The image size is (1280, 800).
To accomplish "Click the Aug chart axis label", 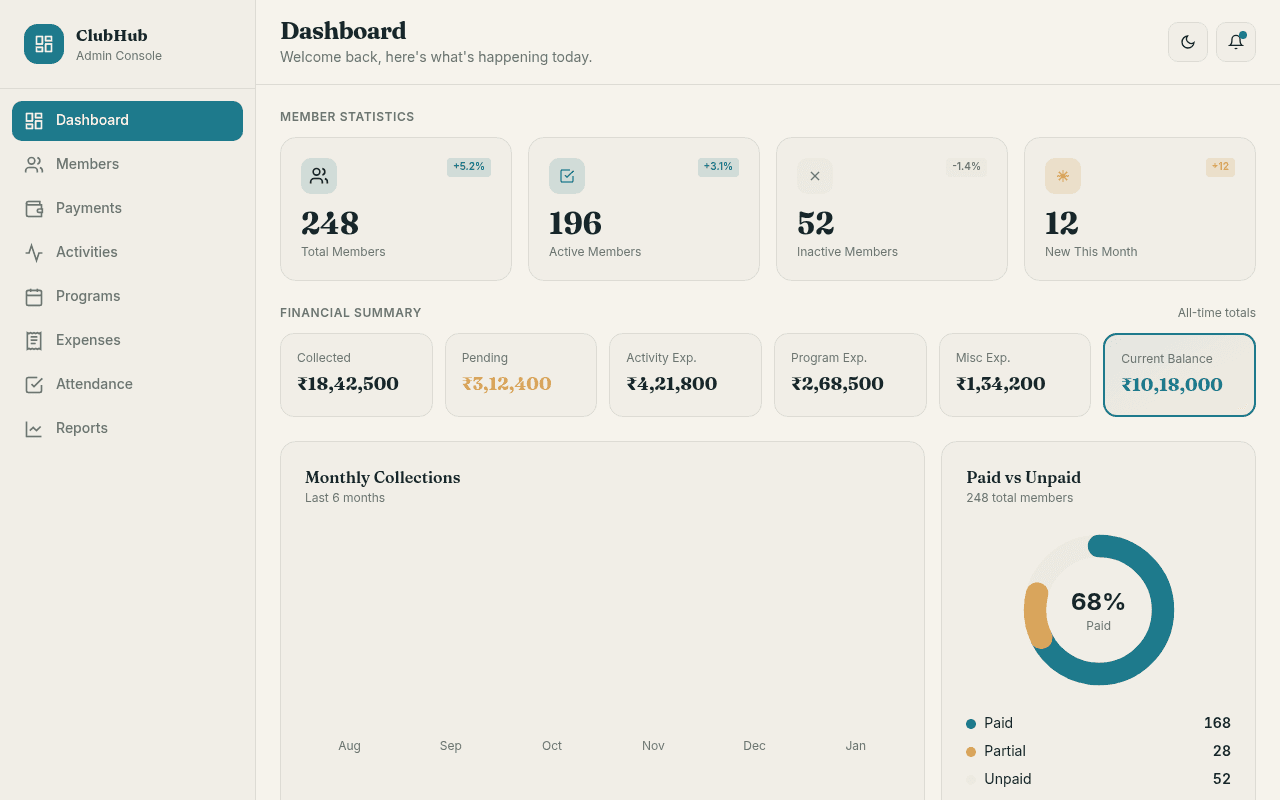I will pyautogui.click(x=349, y=746).
